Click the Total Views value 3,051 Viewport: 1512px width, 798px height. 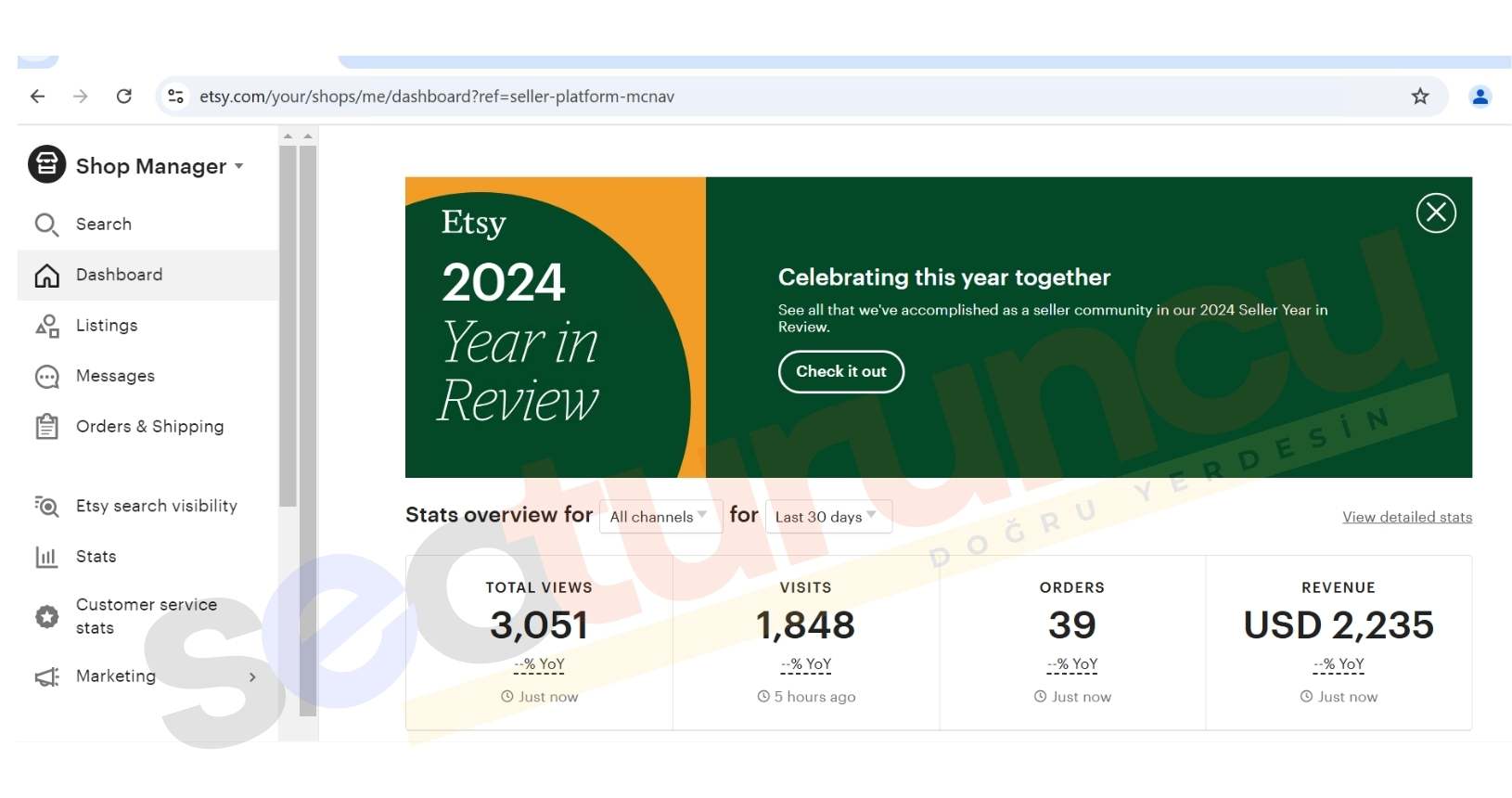(539, 625)
